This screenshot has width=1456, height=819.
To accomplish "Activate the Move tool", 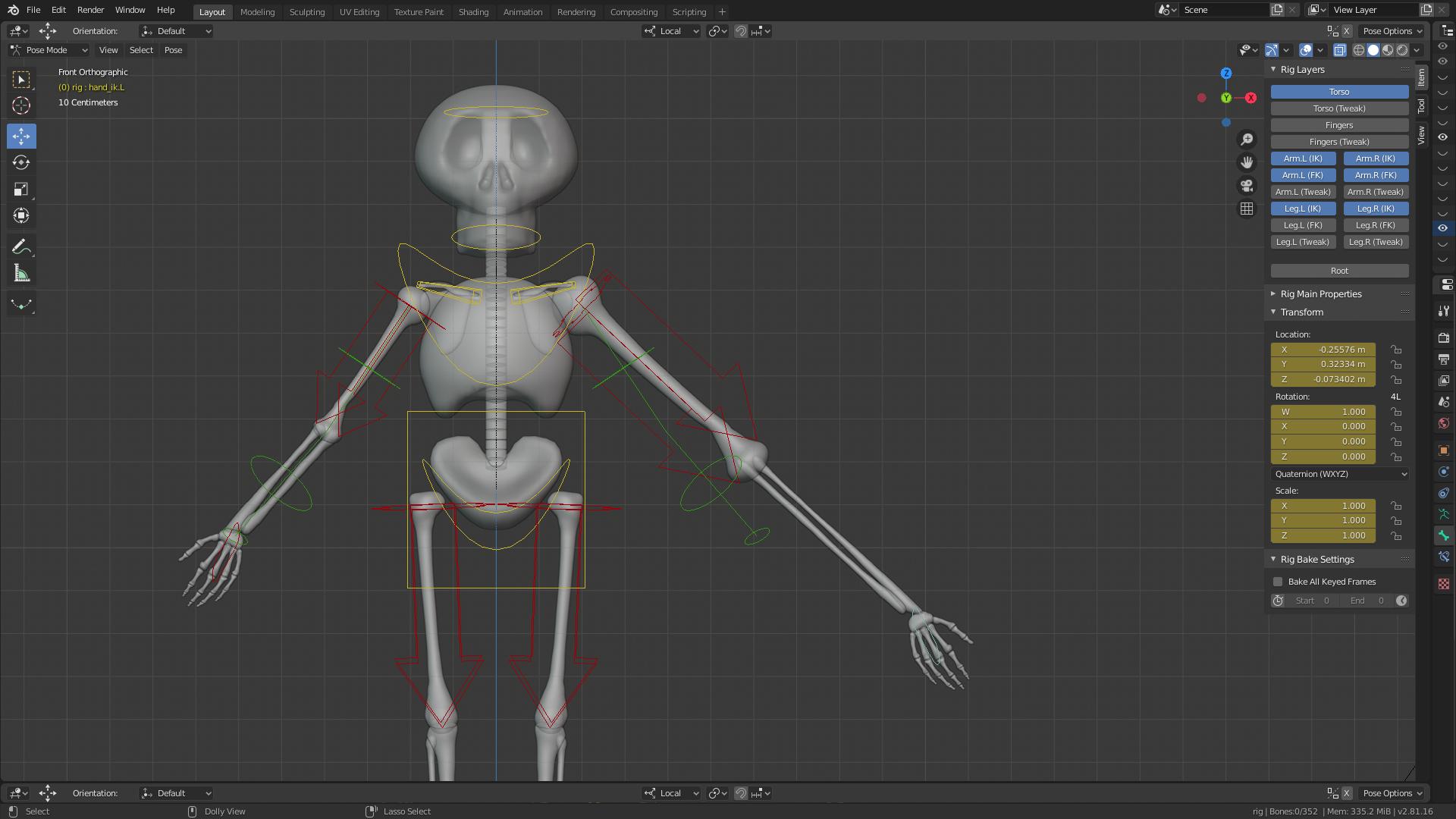I will (21, 136).
